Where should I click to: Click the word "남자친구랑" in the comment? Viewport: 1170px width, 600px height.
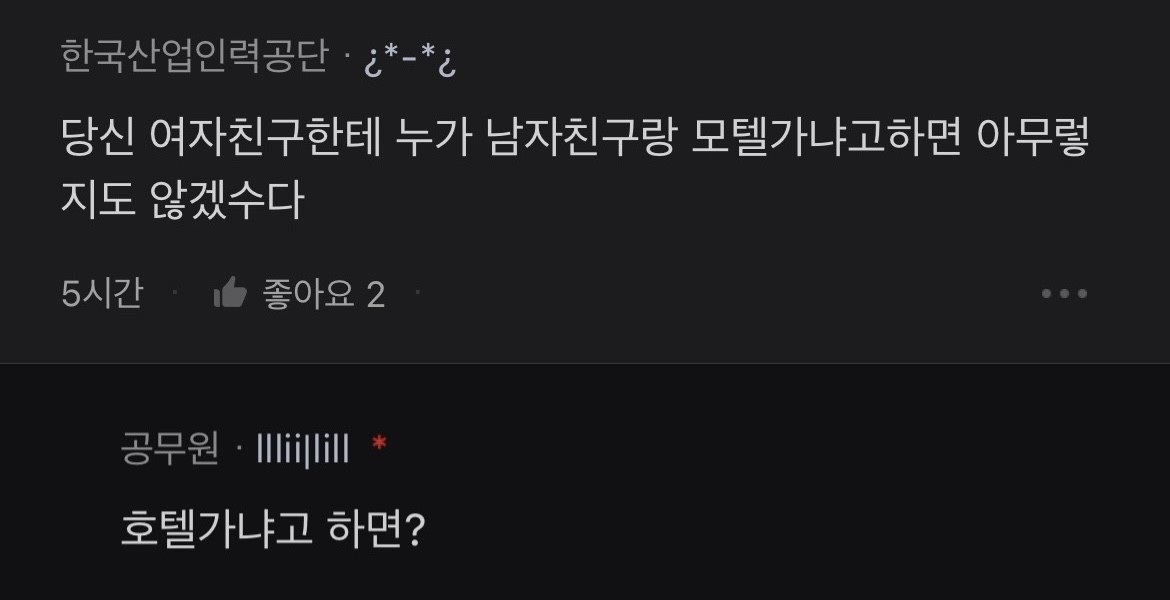[x=579, y=138]
